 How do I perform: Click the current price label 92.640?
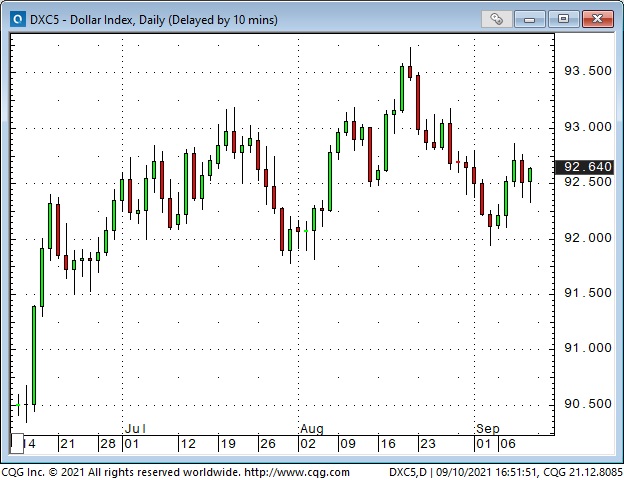585,167
